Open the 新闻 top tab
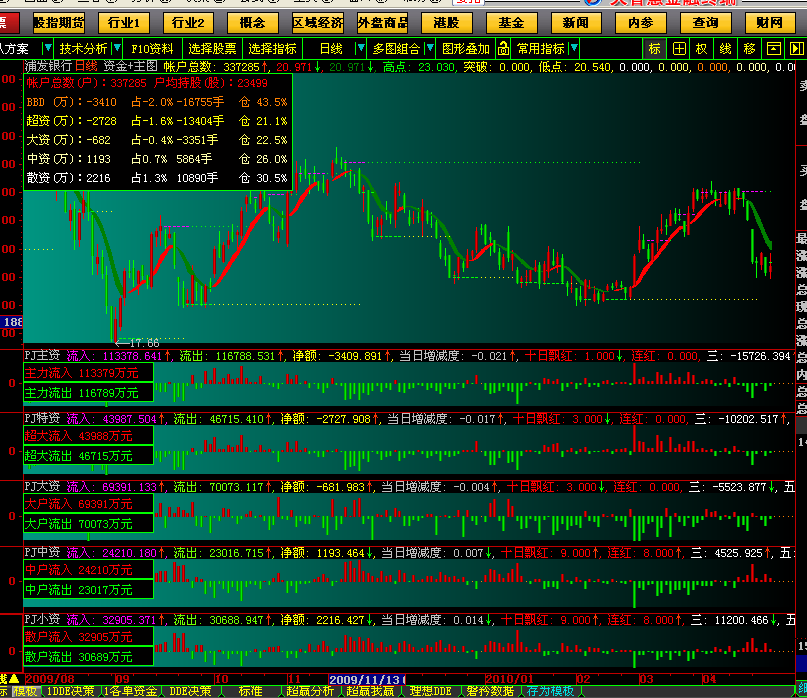 click(576, 23)
